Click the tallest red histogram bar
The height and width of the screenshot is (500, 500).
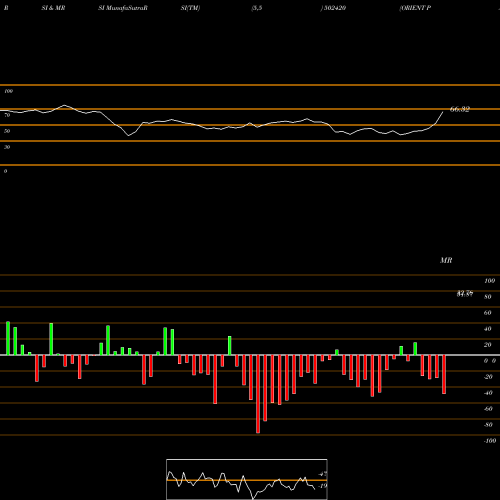[258, 394]
